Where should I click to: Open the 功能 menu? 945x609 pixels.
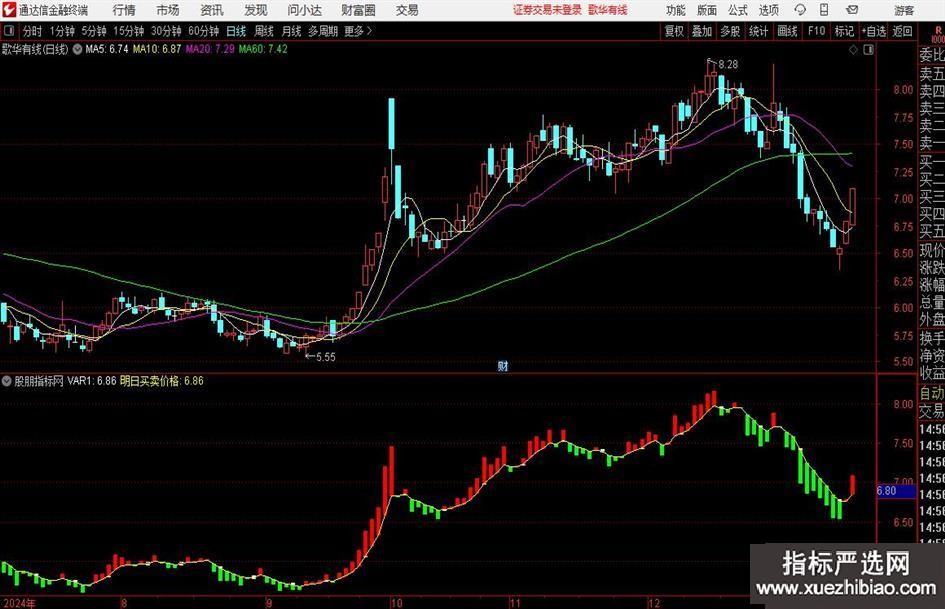click(676, 10)
